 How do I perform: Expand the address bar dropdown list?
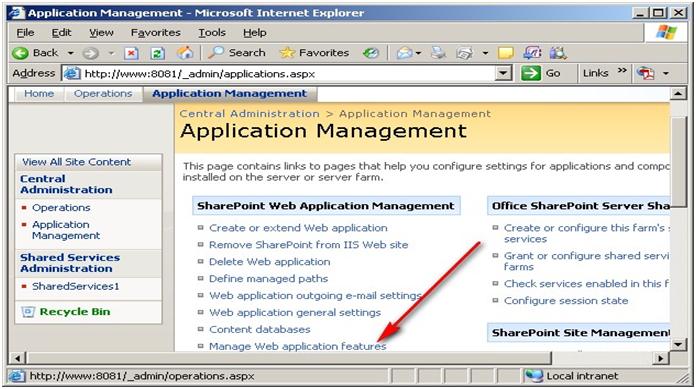[503, 73]
